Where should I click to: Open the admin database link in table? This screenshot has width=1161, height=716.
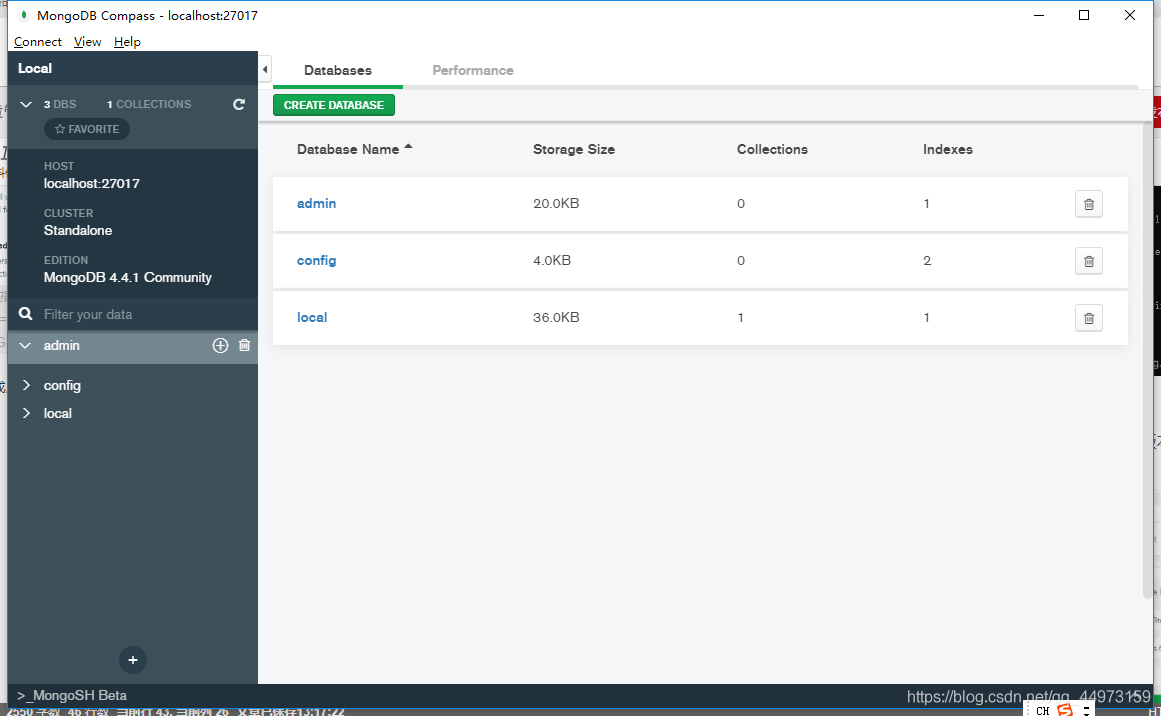pos(316,204)
